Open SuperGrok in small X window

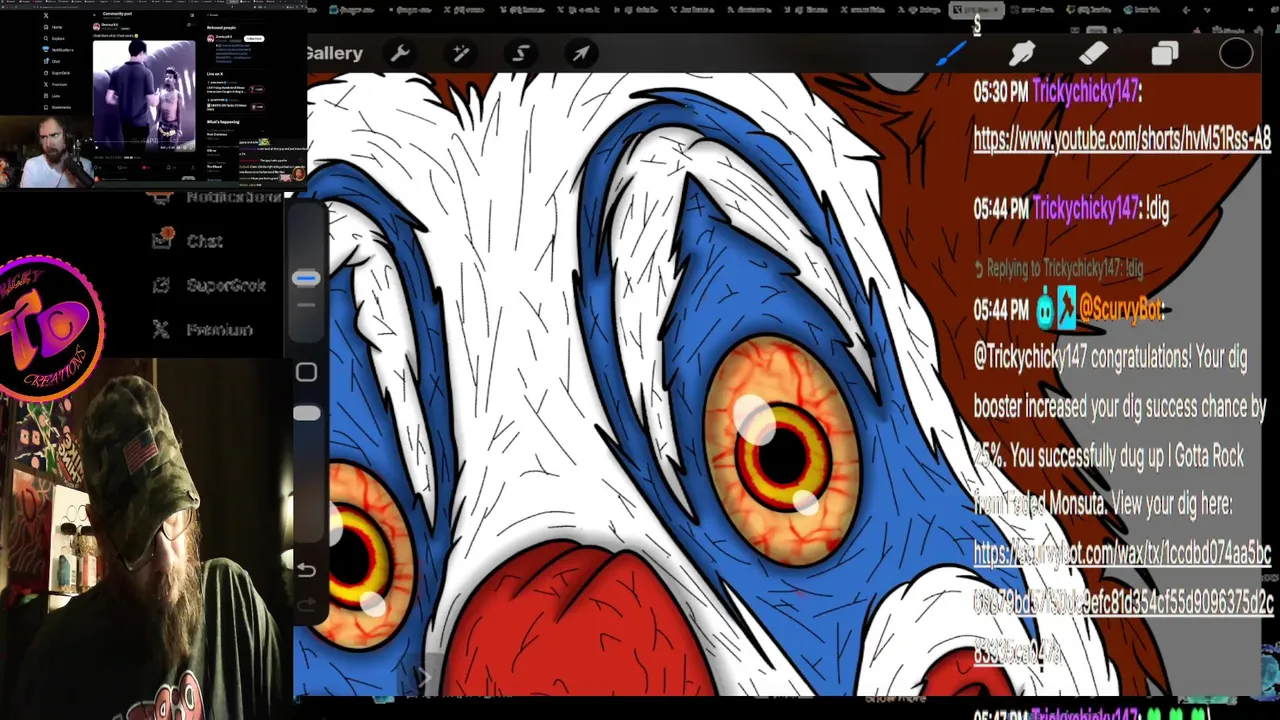(x=57, y=73)
